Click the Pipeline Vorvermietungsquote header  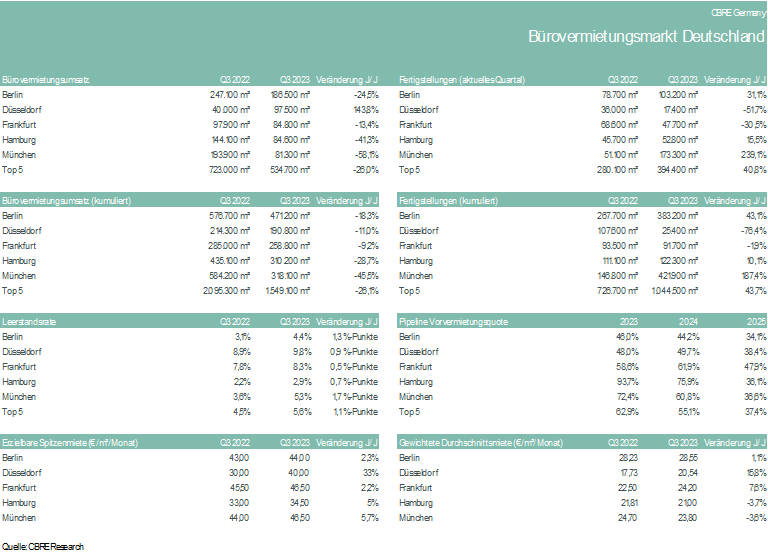tap(453, 322)
